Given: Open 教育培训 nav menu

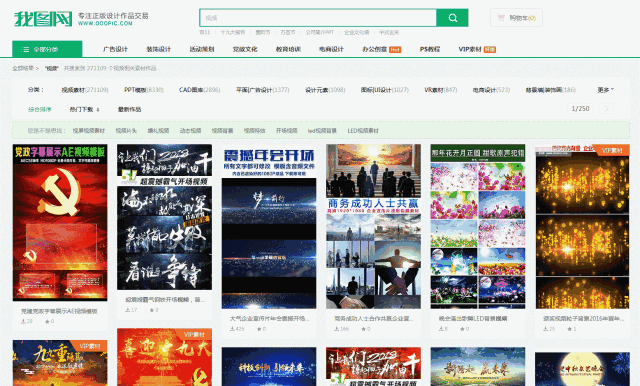Looking at the screenshot, I should click(x=288, y=49).
